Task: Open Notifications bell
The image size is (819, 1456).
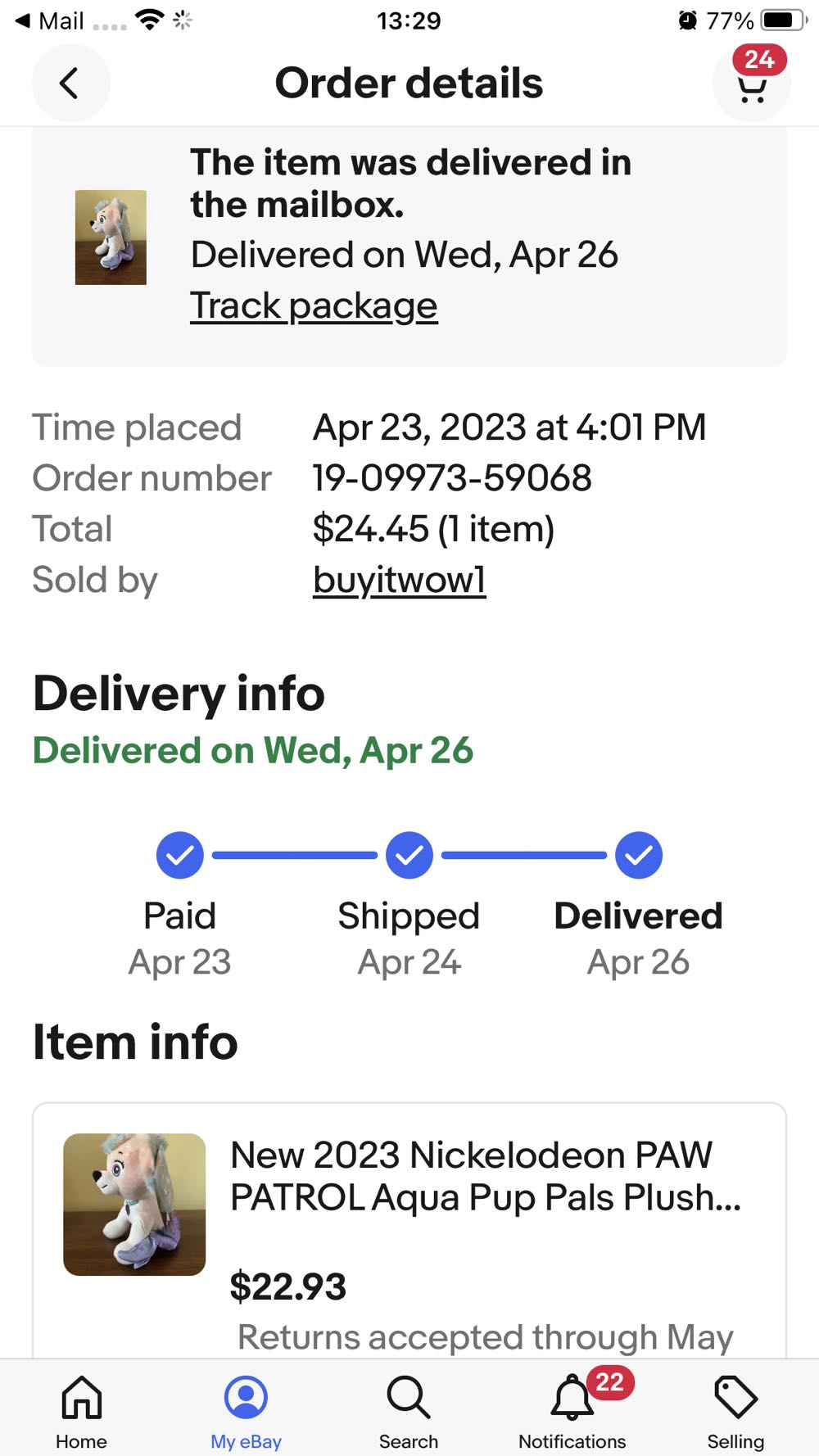Action: 572,1410
